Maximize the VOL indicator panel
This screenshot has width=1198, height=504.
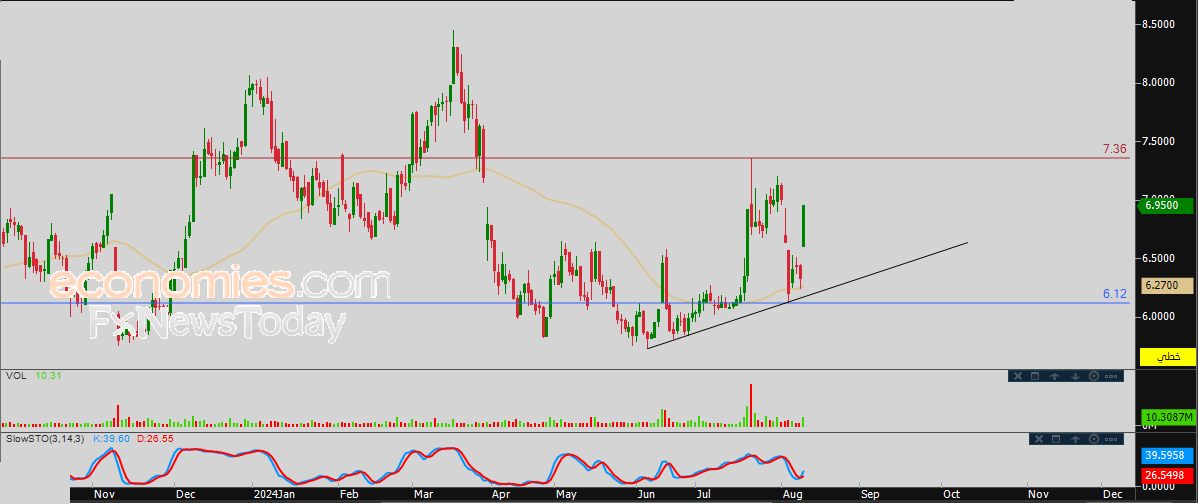click(1035, 376)
